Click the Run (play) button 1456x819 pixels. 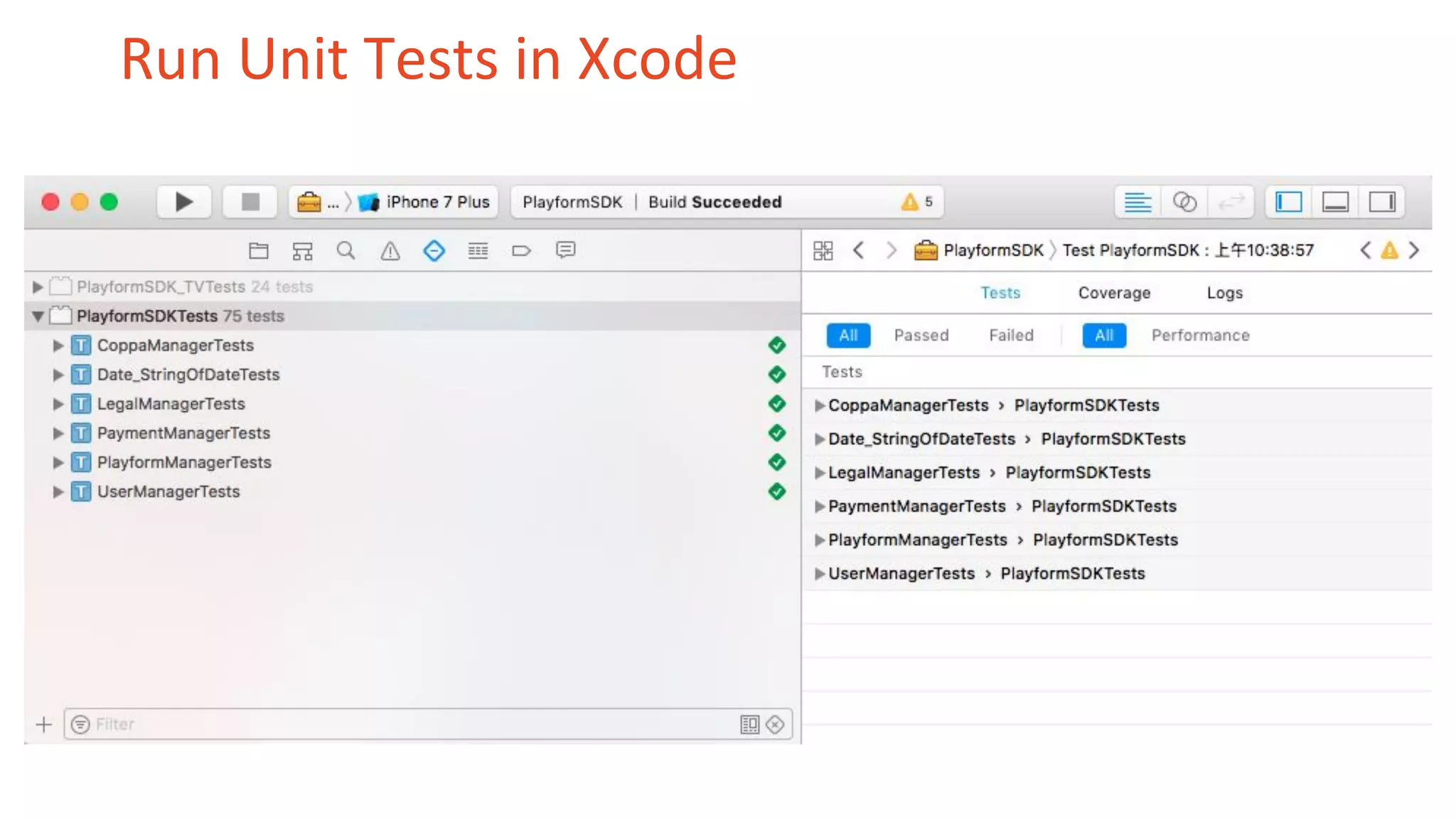coord(183,202)
